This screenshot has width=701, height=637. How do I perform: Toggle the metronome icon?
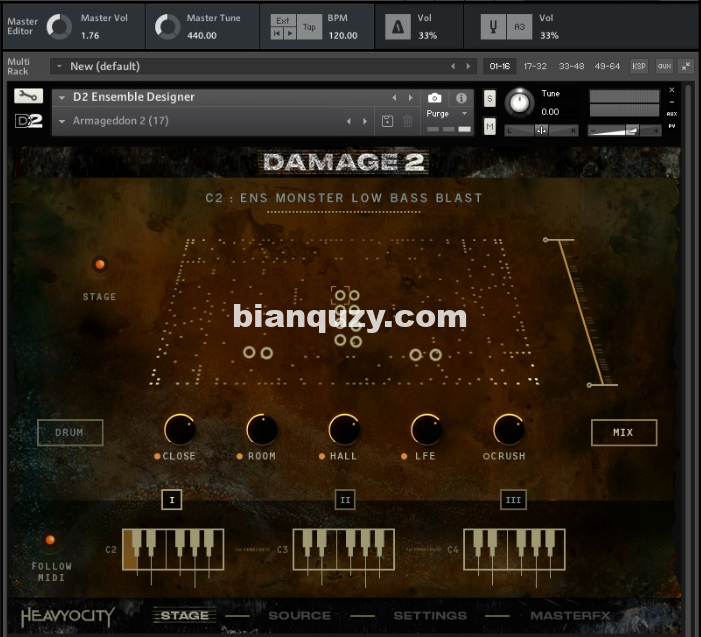click(397, 27)
